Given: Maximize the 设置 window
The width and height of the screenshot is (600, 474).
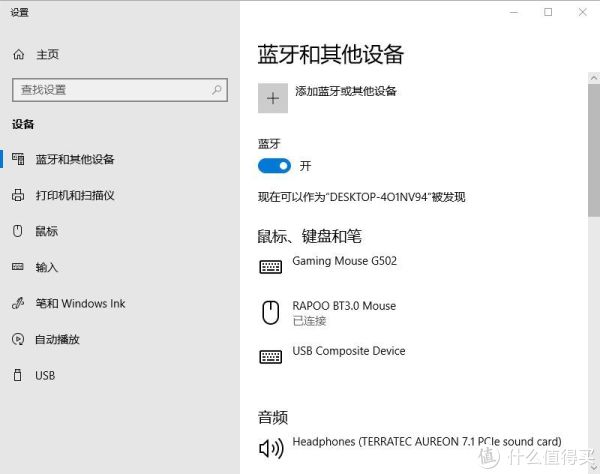Looking at the screenshot, I should point(548,12).
